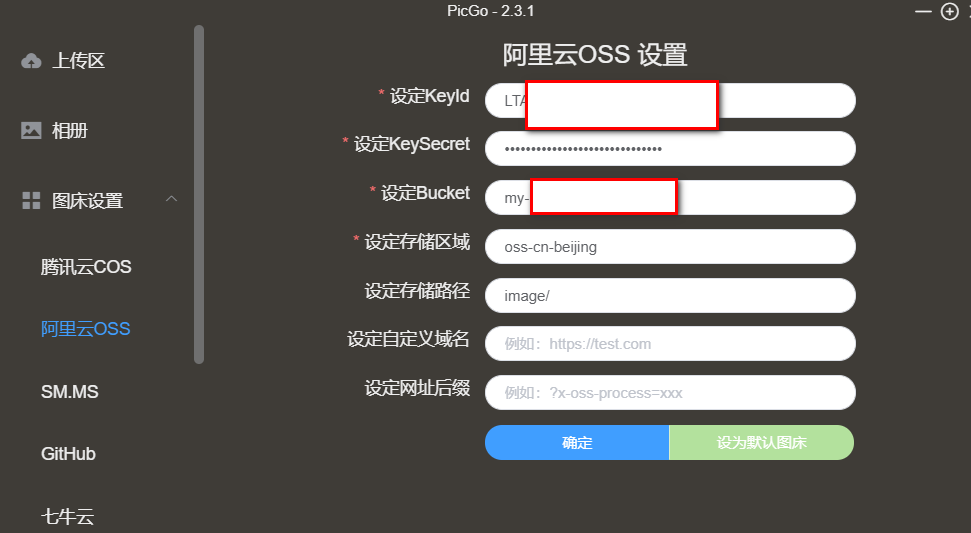Click the 设定存储区域 field with oss-cn-beijing
The height and width of the screenshot is (533, 971).
pos(670,246)
